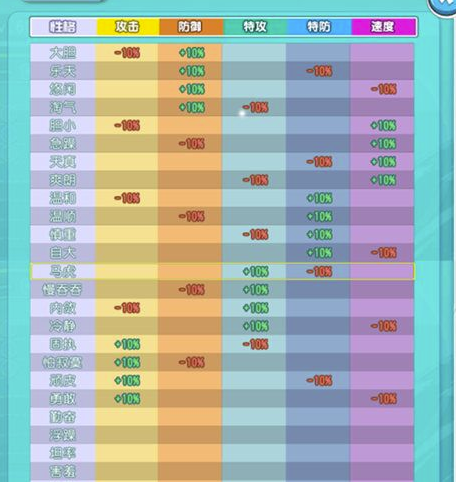The width and height of the screenshot is (456, 482).
Task: Click the -10% 特攻 value in 慎重 row
Action: [x=255, y=235]
